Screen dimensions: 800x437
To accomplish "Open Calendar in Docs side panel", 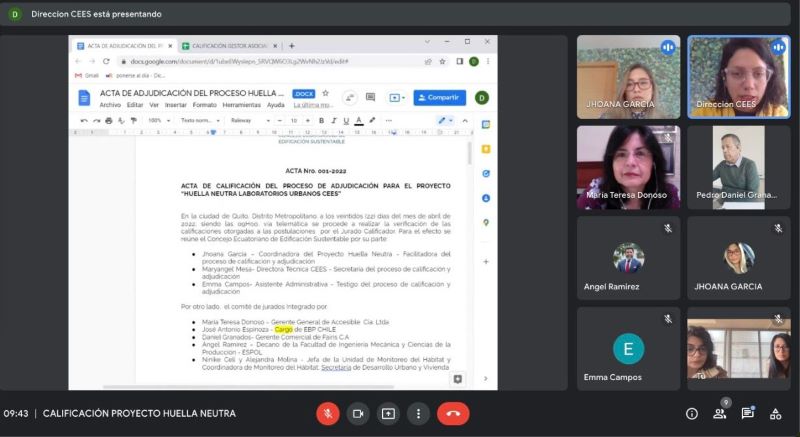I will (x=486, y=124).
